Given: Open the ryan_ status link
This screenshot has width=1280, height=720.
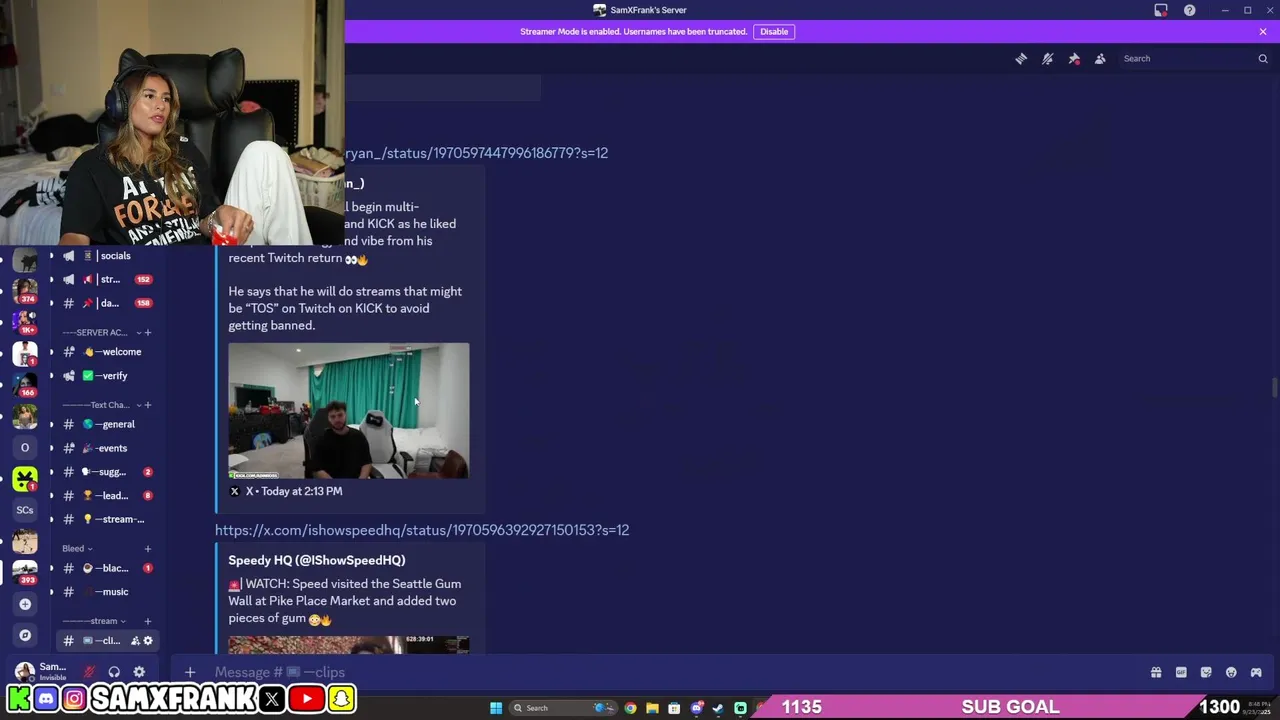Looking at the screenshot, I should (x=476, y=153).
